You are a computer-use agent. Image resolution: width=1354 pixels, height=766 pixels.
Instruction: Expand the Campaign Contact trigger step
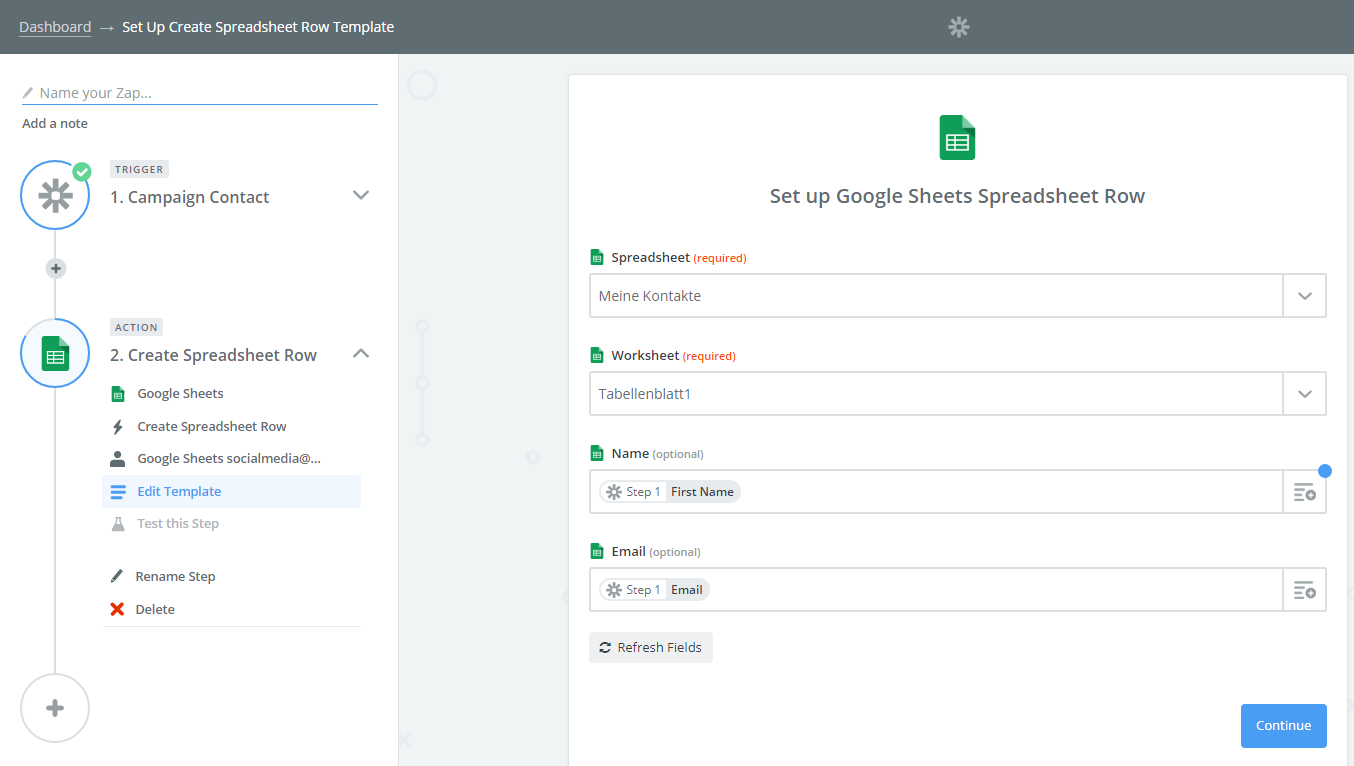pos(361,195)
